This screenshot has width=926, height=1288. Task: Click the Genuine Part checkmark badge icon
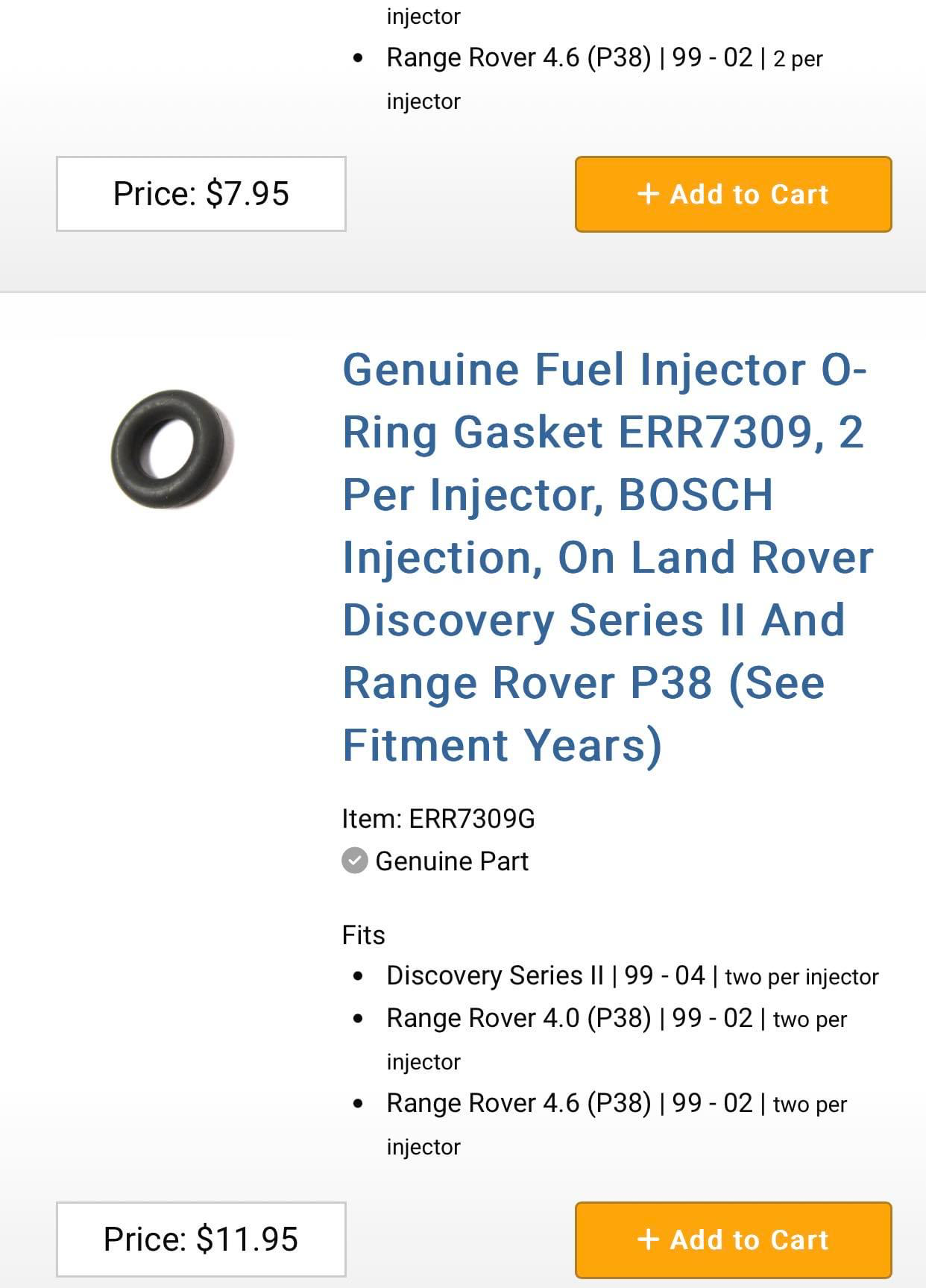[355, 860]
